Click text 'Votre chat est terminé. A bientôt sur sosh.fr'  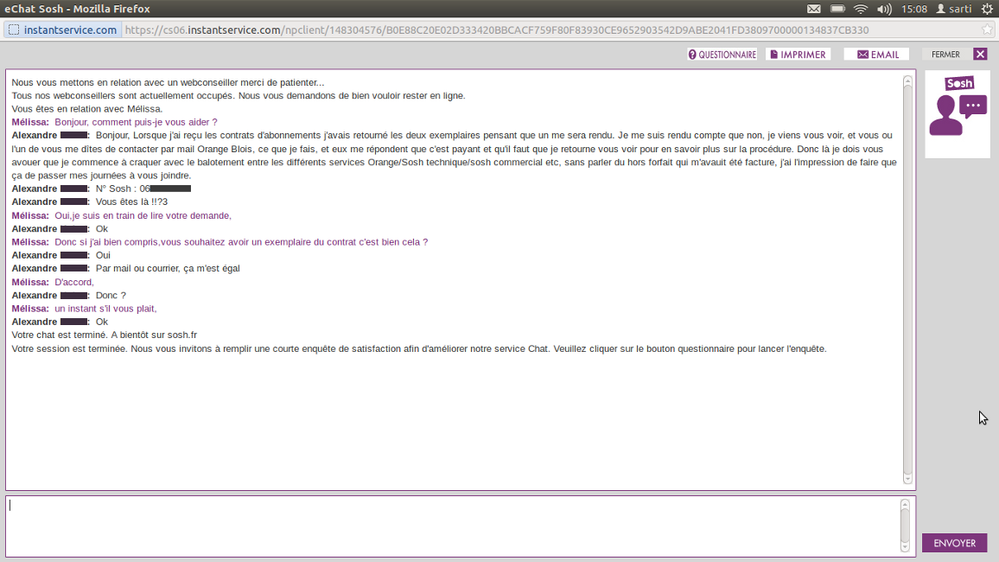click(104, 335)
